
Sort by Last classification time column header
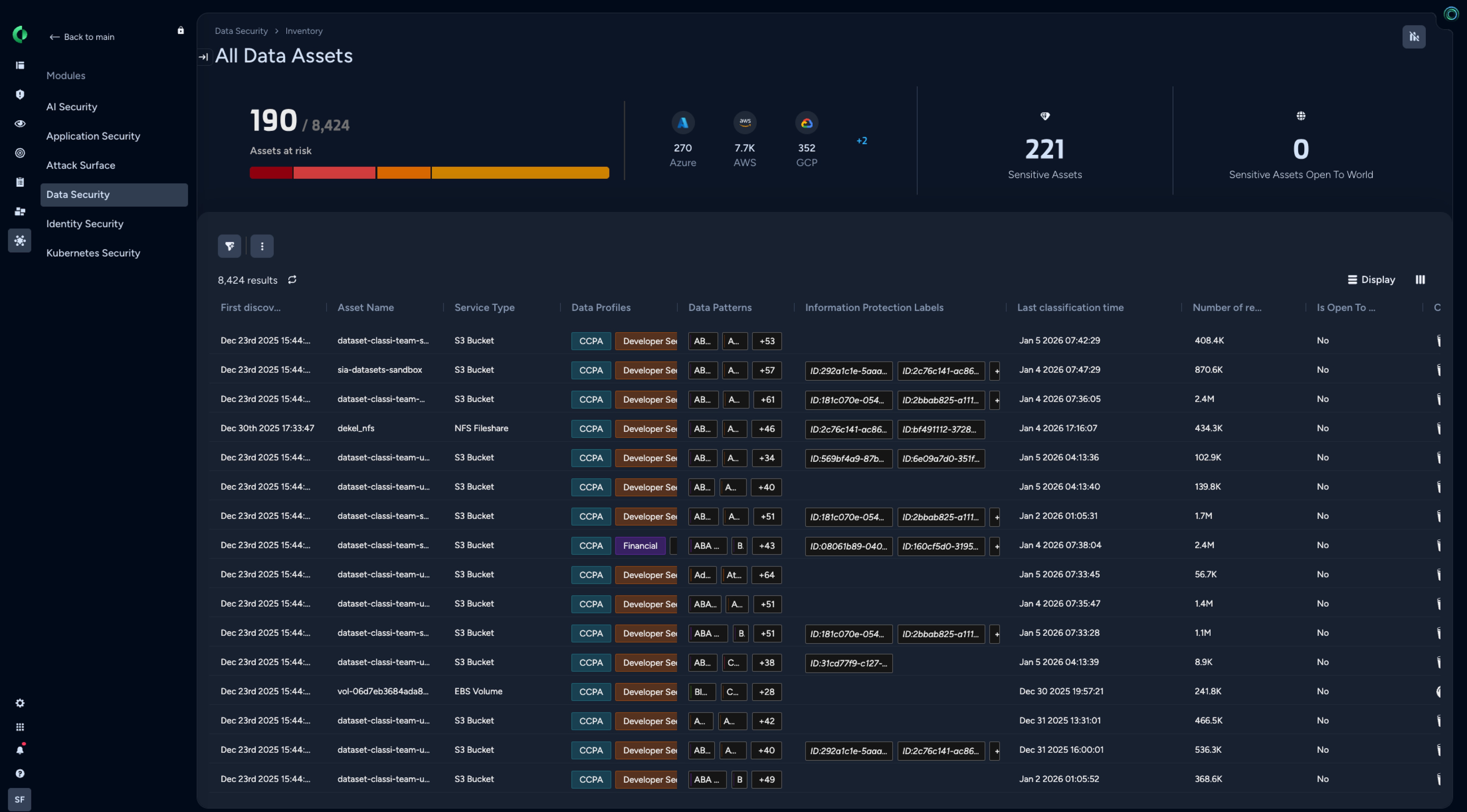pyautogui.click(x=1070, y=307)
